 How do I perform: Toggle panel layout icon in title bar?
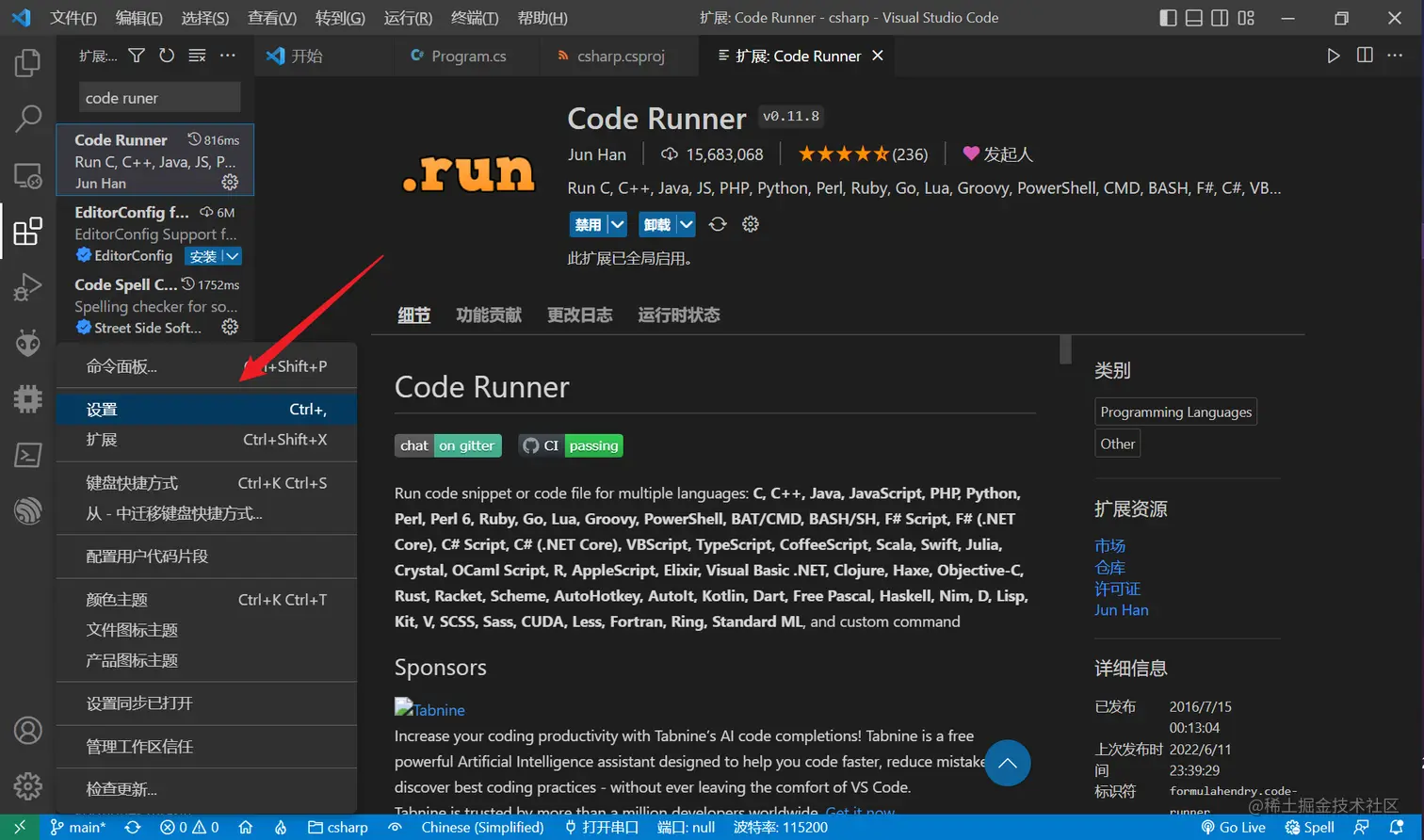[x=1193, y=18]
